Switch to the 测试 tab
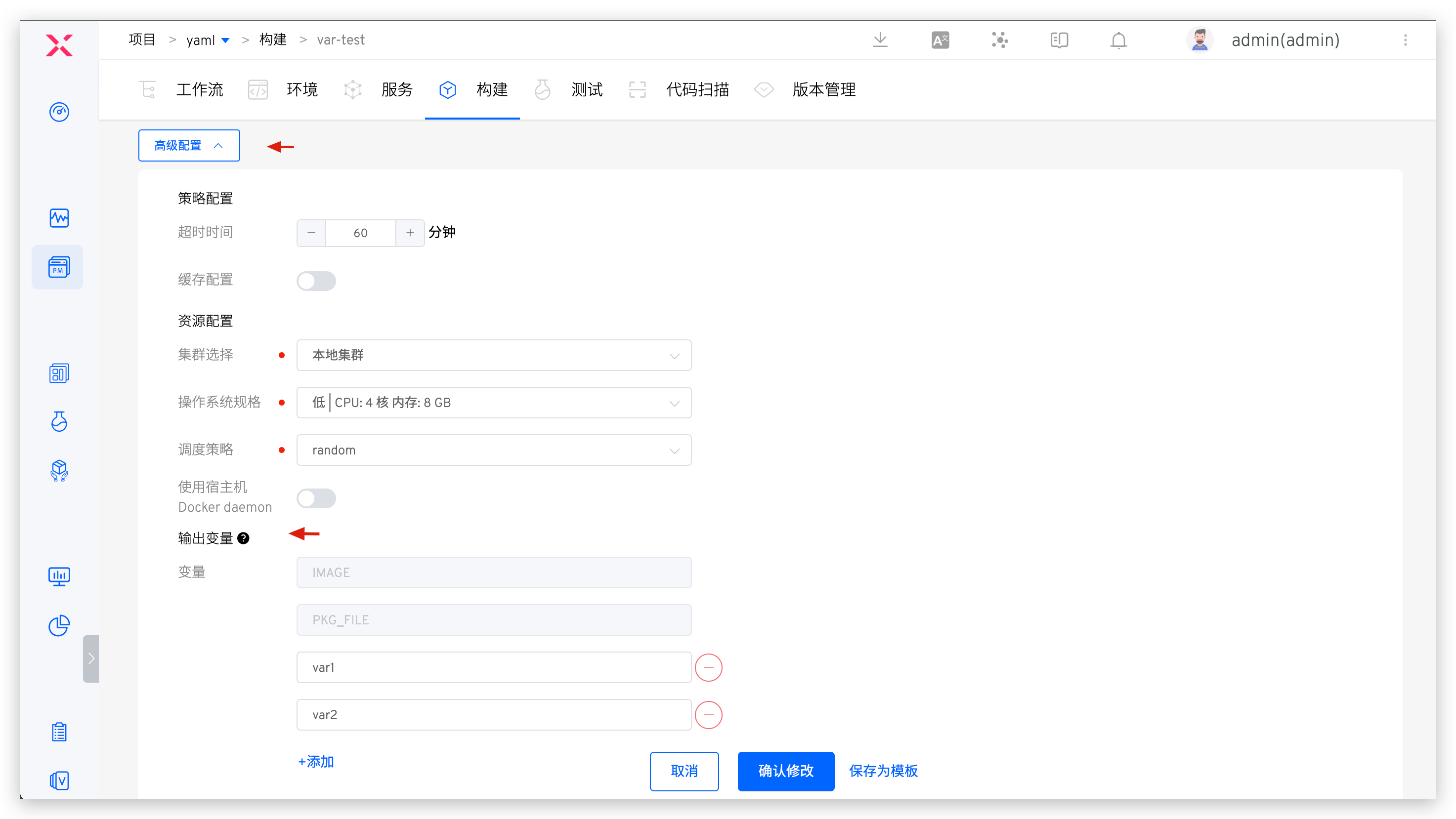 [x=587, y=89]
